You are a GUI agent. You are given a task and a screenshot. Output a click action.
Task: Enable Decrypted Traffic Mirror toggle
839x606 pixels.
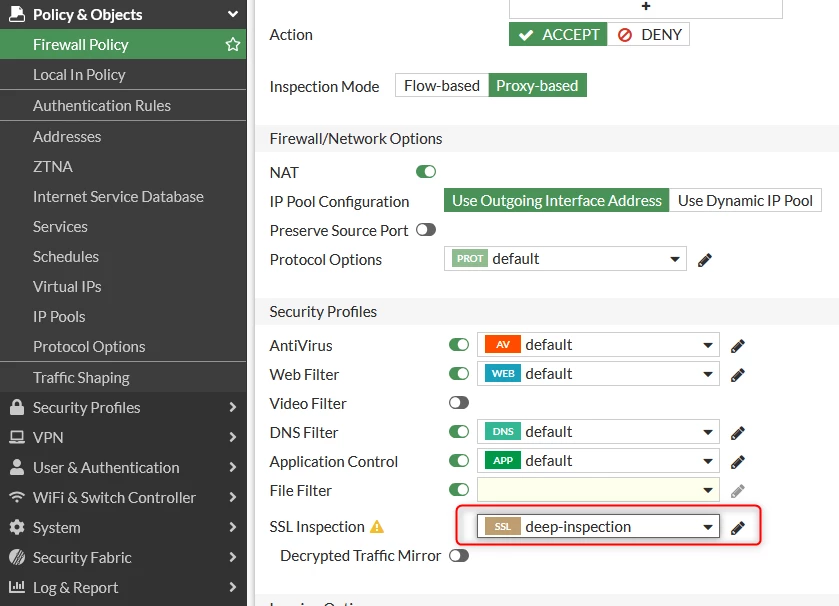[459, 555]
